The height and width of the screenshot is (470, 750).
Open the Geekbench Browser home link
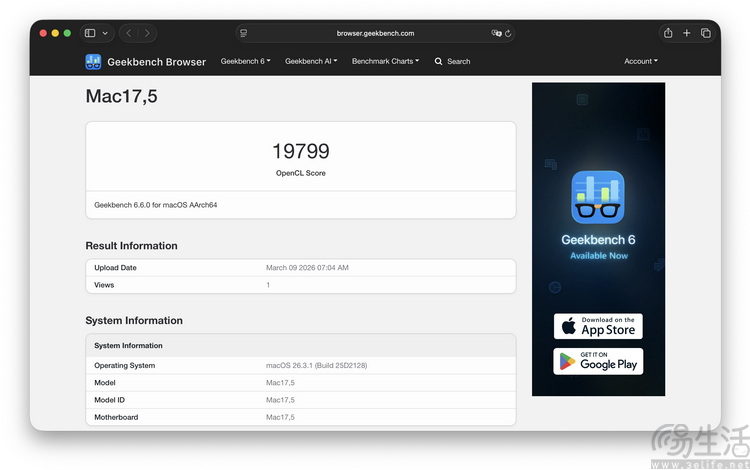pos(156,62)
